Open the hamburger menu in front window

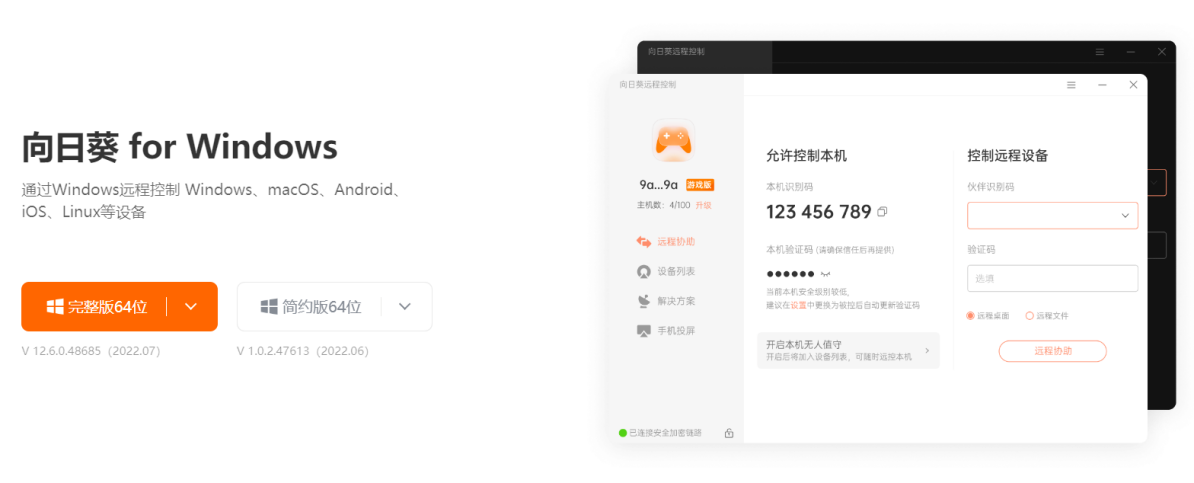[1071, 85]
